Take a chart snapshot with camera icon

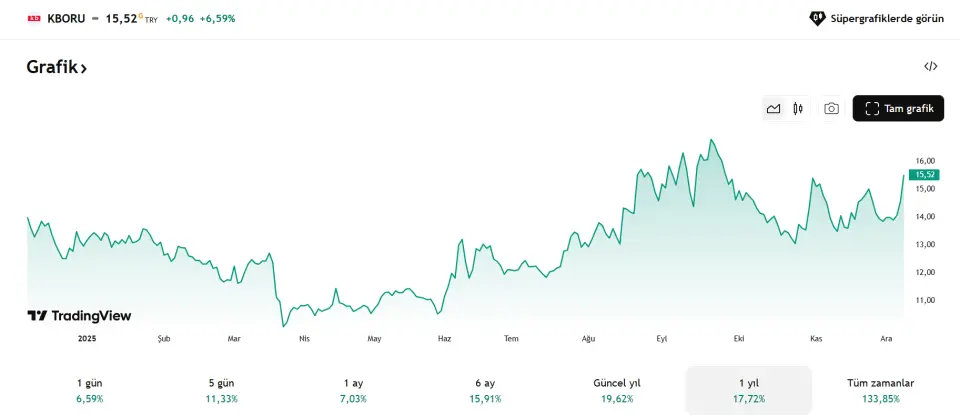pos(831,109)
